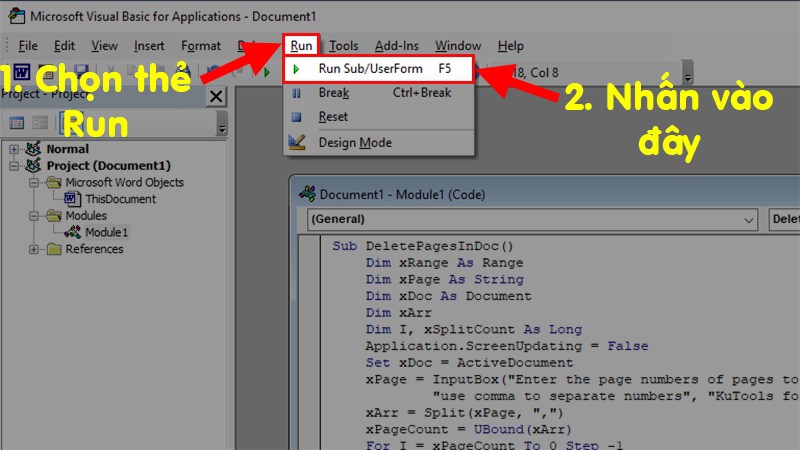Click line 'Dim xArr'
This screenshot has height=450, width=800.
398,313
